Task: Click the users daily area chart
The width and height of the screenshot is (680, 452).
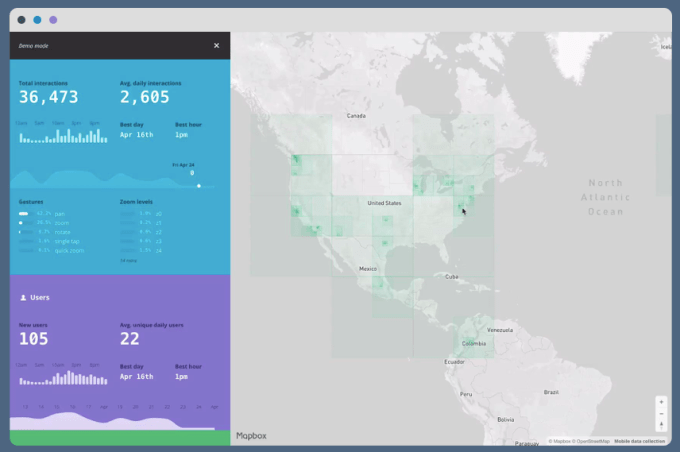Action: (112, 420)
